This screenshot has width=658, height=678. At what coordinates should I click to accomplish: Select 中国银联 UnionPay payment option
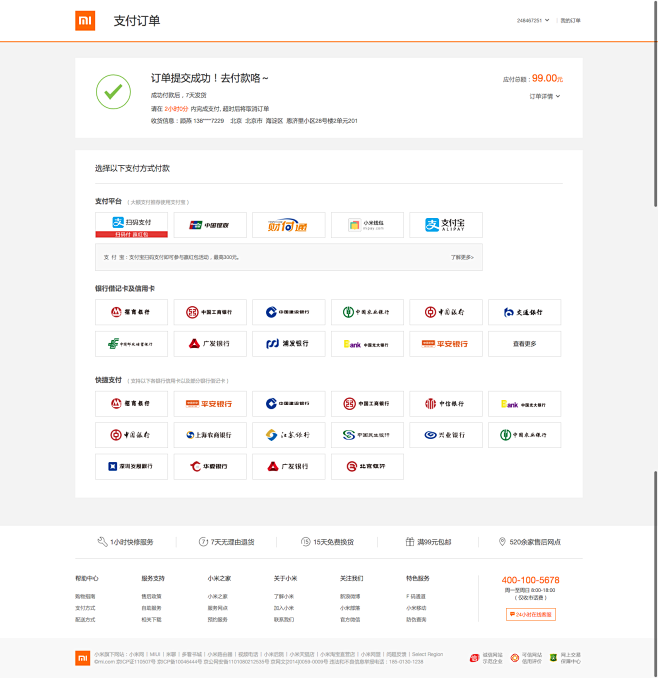(x=210, y=225)
